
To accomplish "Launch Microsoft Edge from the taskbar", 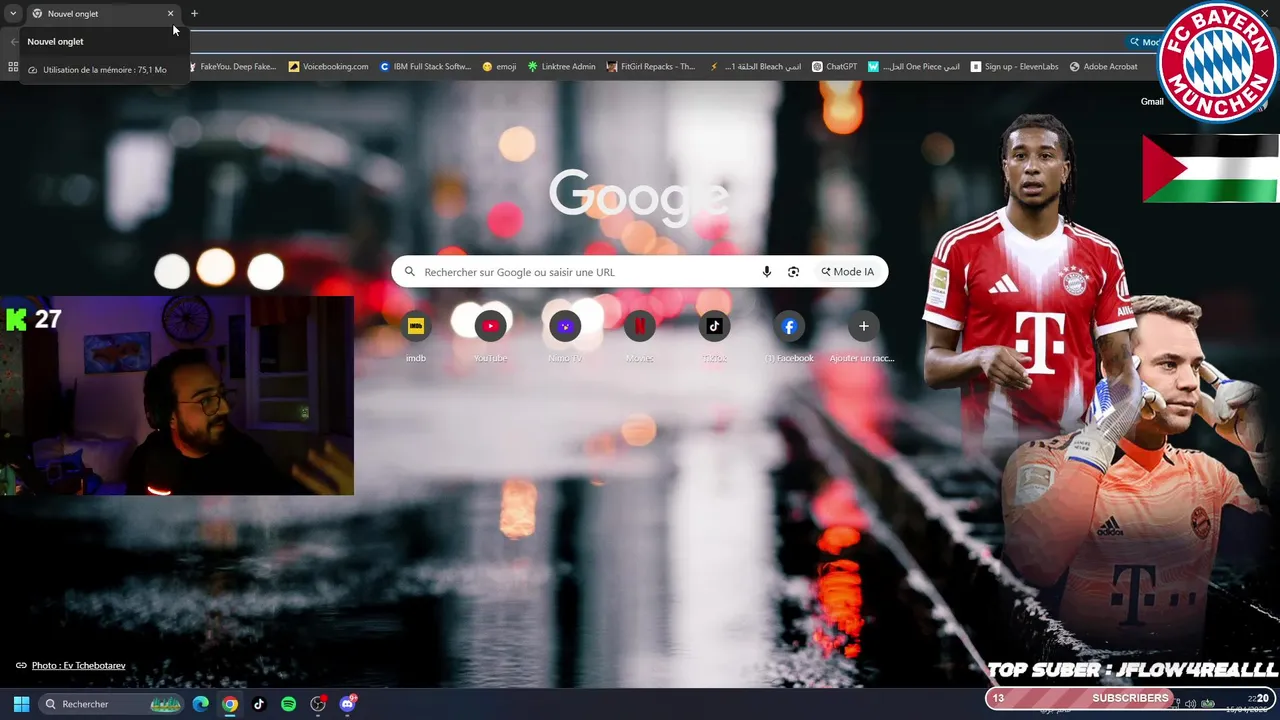I will 201,704.
